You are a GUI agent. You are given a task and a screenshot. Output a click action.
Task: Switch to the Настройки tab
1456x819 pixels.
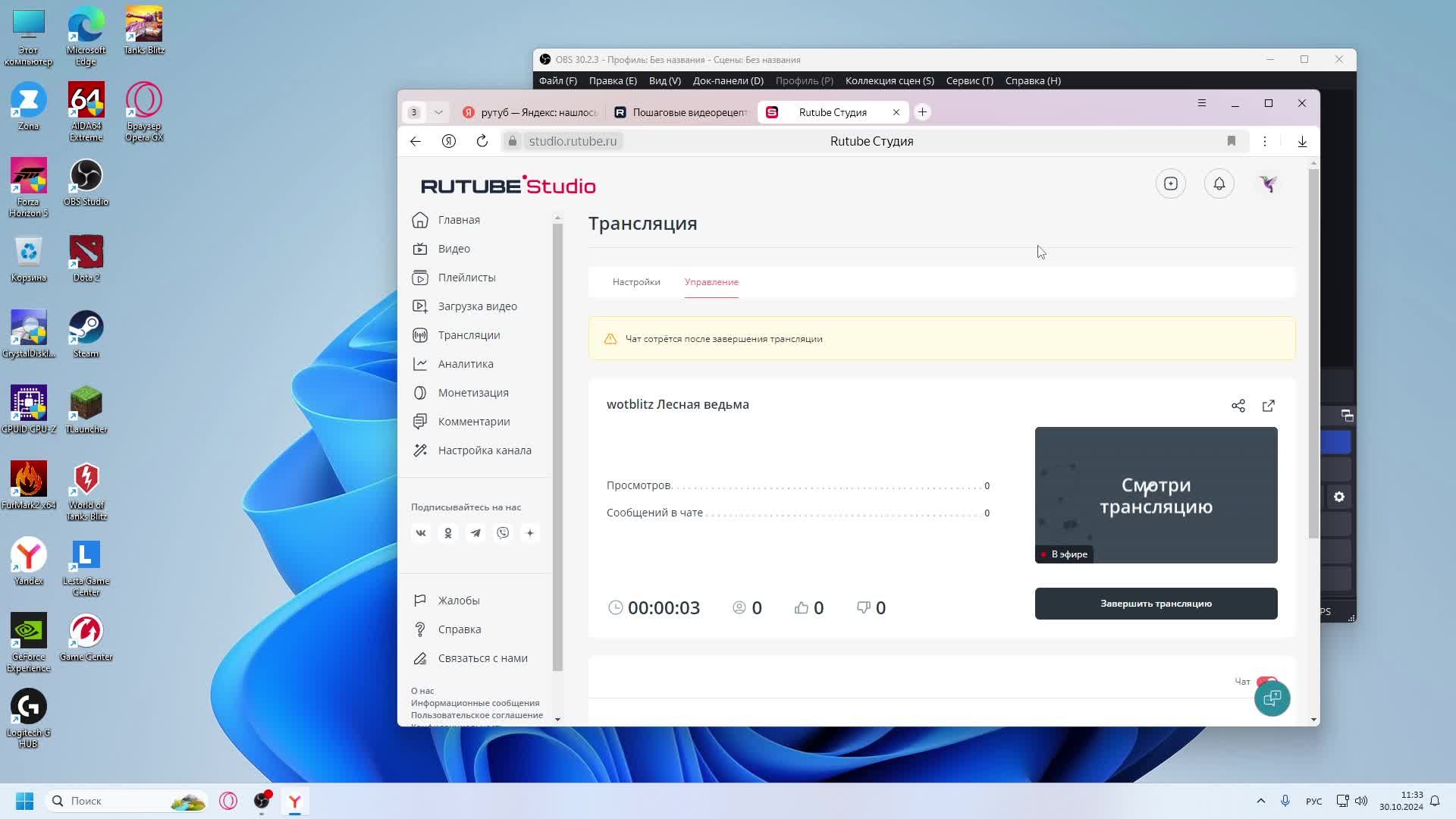(636, 282)
